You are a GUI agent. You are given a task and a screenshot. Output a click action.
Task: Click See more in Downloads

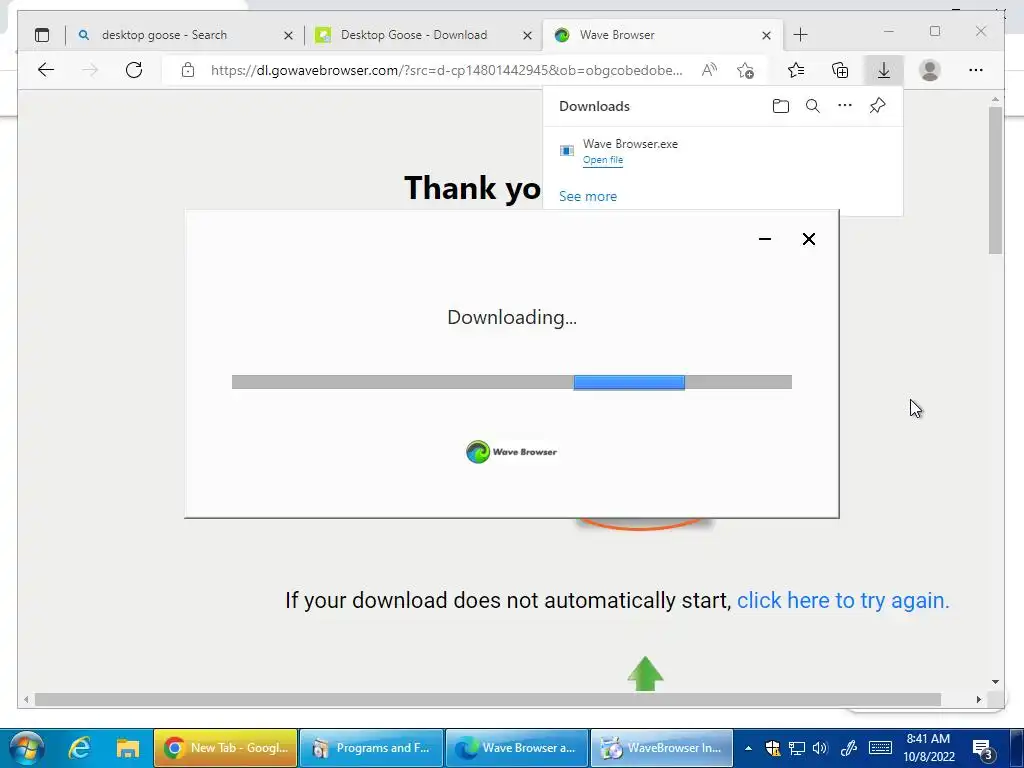588,196
